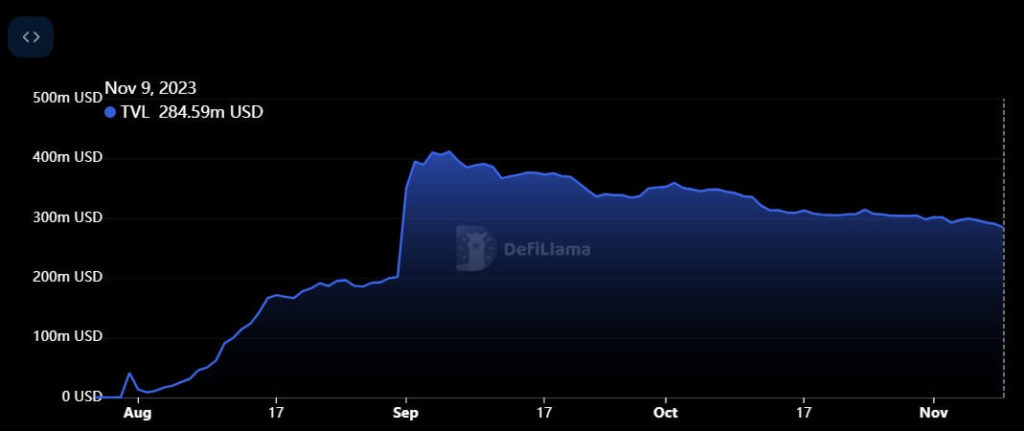This screenshot has height=431, width=1024.
Task: Click the dashed vertical cursor line at chart's right edge
Action: (1003, 250)
